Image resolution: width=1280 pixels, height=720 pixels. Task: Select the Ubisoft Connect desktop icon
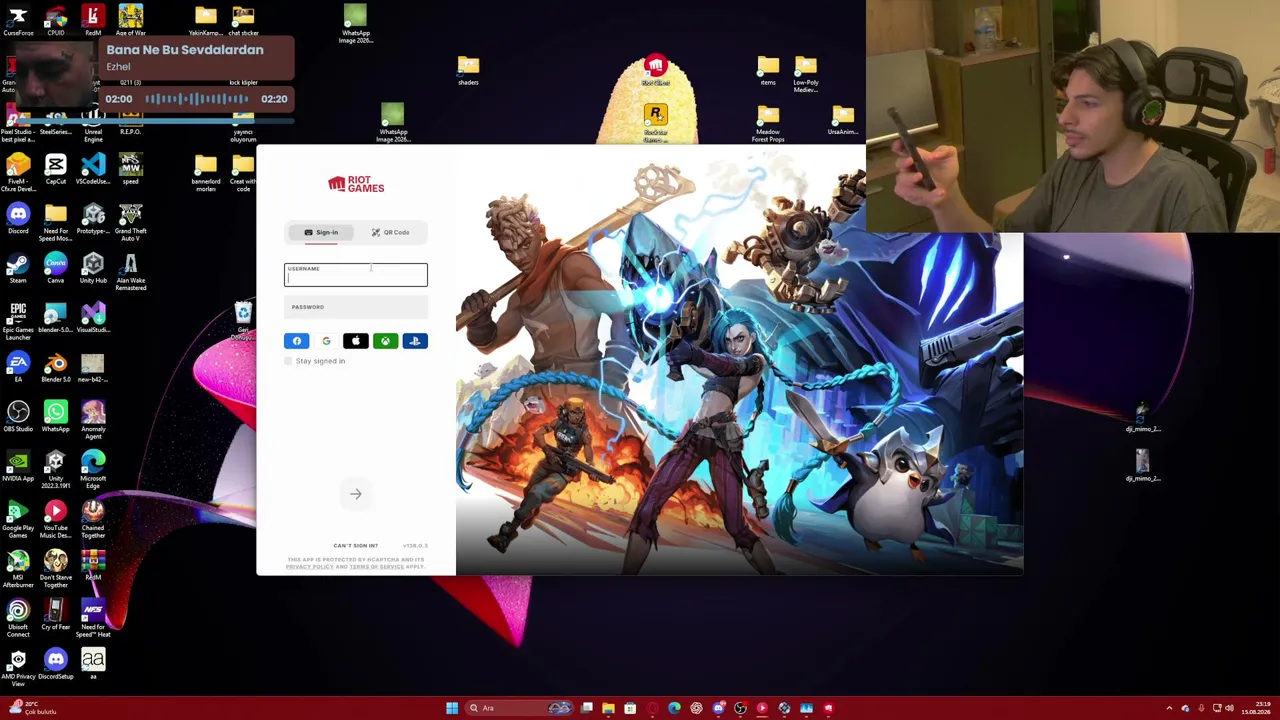click(x=18, y=618)
